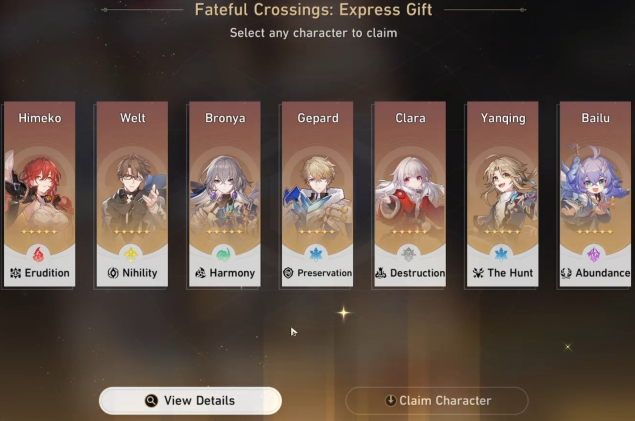Choose the Bronya character portrait
The image size is (635, 421).
[225, 192]
